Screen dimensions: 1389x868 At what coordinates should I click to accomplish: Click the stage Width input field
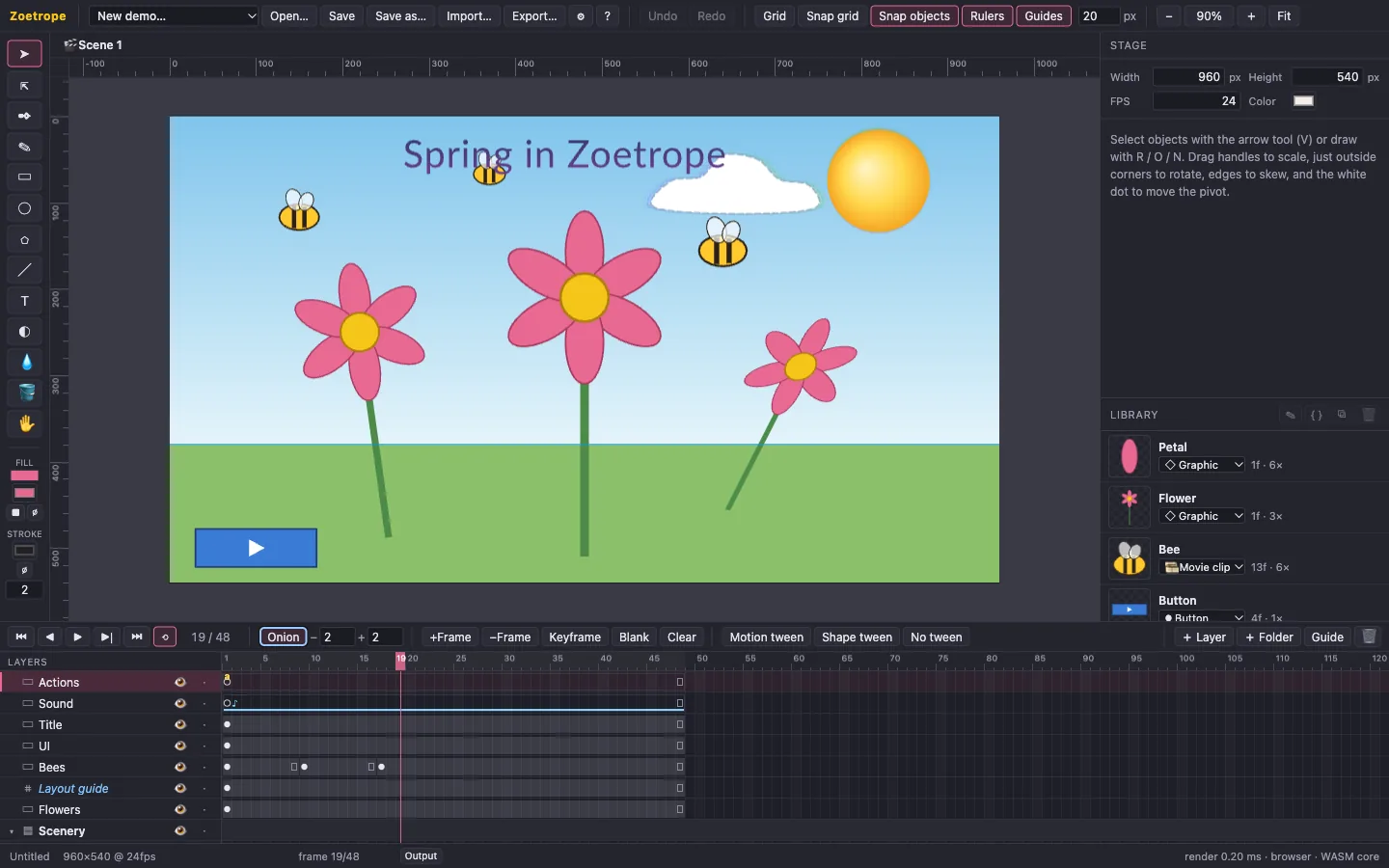click(x=1188, y=77)
